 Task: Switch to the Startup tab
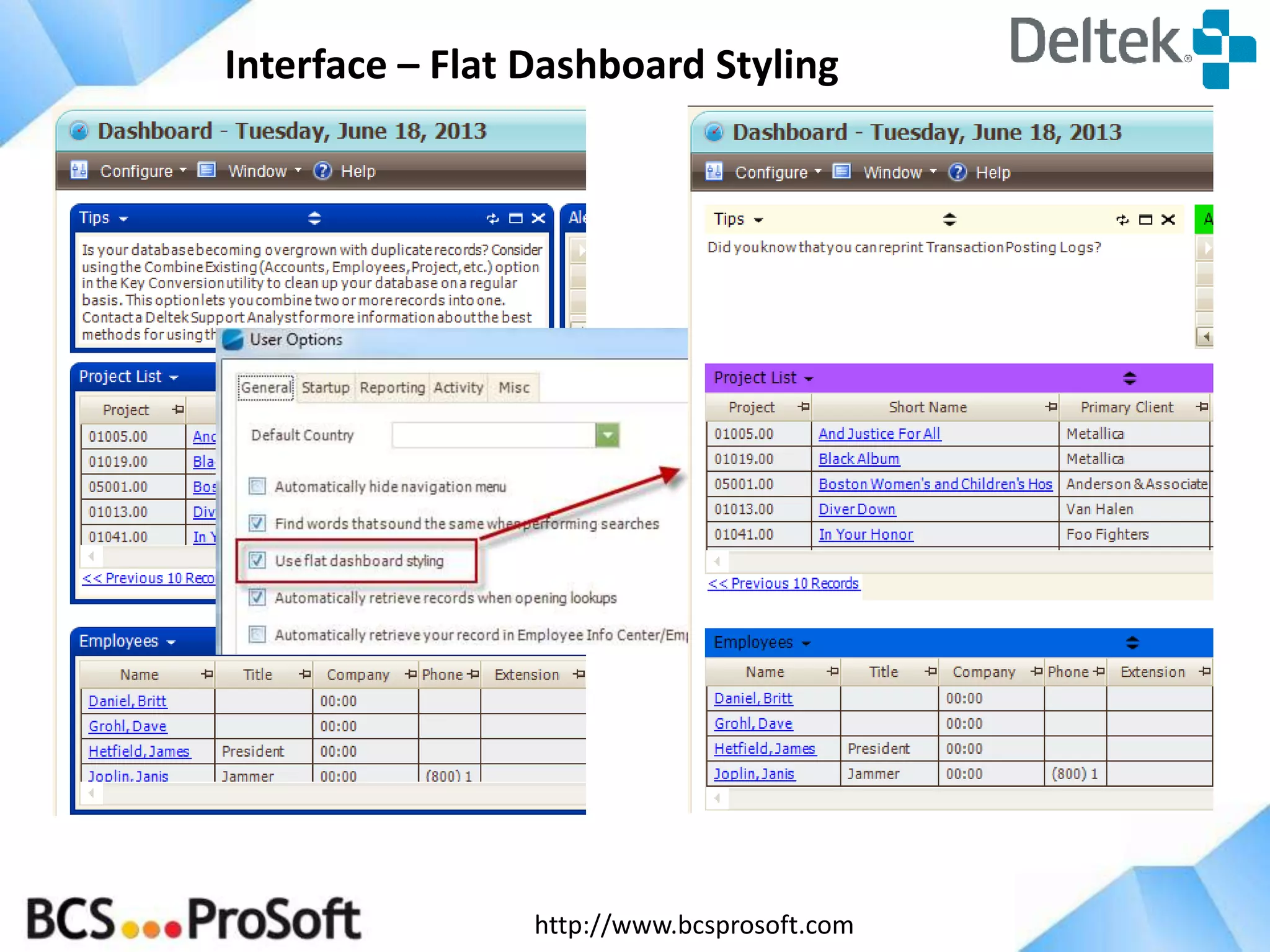pos(326,387)
